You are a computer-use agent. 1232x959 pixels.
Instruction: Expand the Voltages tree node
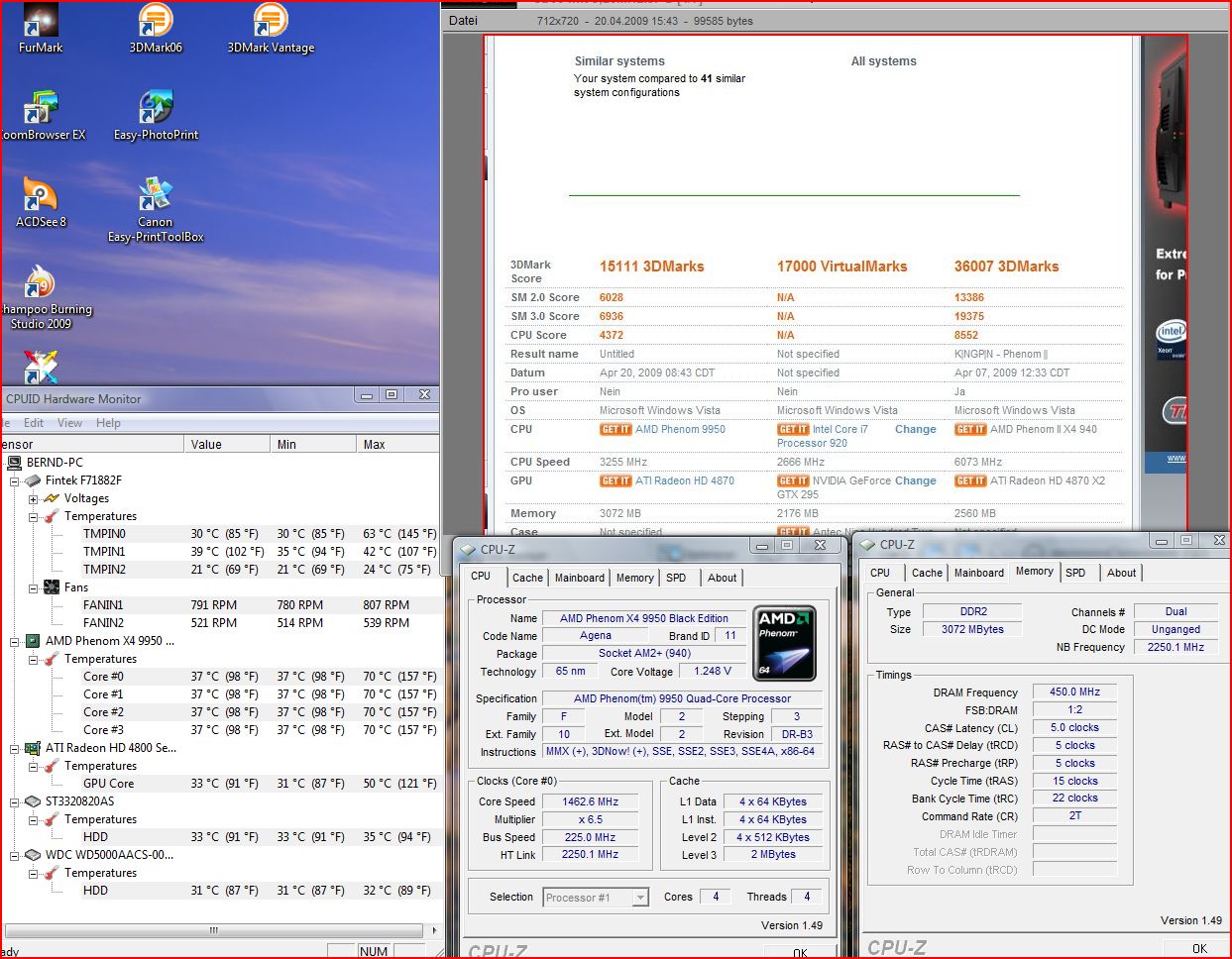coord(33,499)
